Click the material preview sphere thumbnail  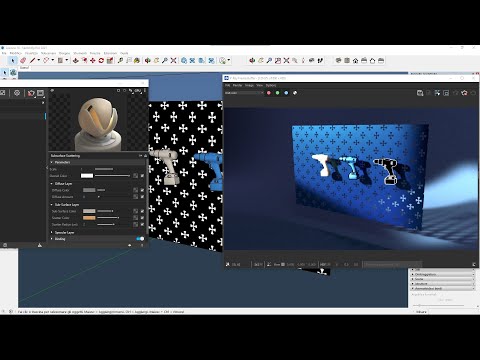point(98,124)
